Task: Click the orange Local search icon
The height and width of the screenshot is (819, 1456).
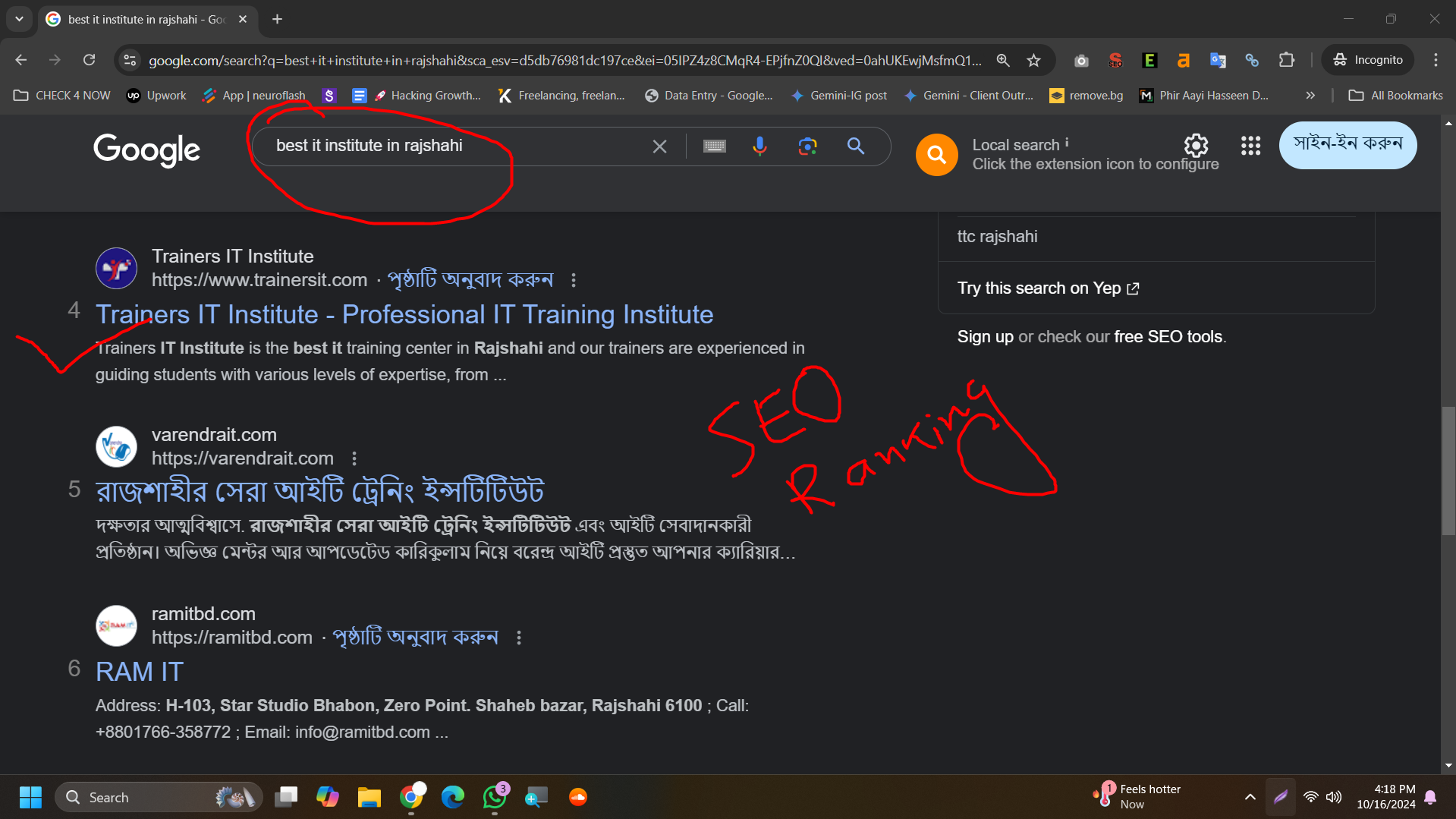Action: [x=936, y=155]
